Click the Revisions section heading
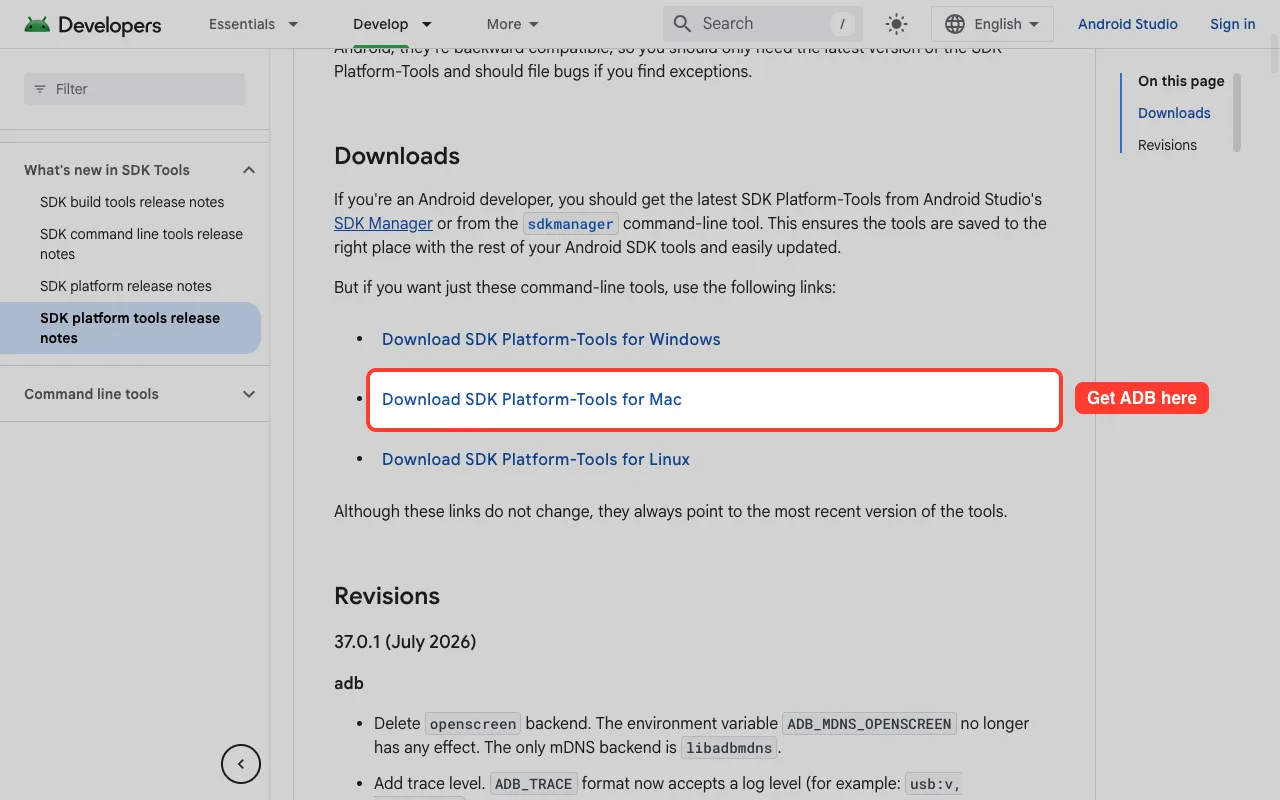The height and width of the screenshot is (800, 1280). tap(387, 596)
